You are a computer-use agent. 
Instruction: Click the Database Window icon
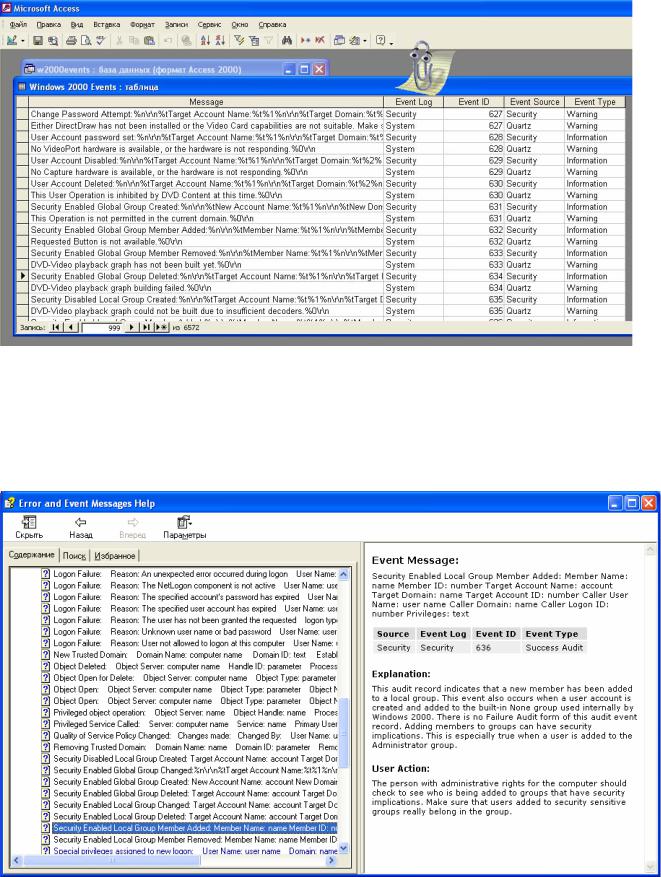point(339,40)
